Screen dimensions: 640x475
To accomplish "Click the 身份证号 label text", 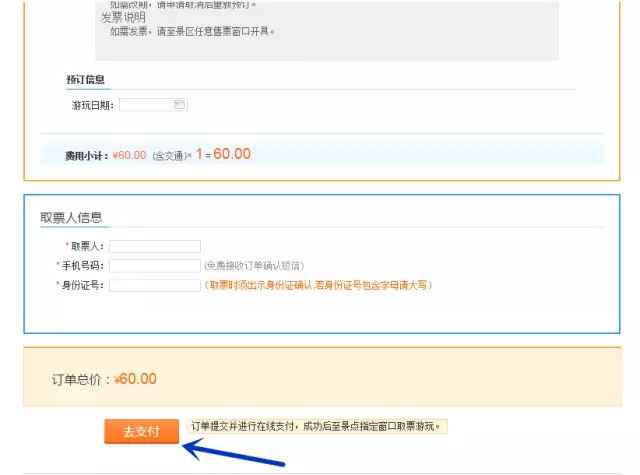I will pyautogui.click(x=82, y=285).
